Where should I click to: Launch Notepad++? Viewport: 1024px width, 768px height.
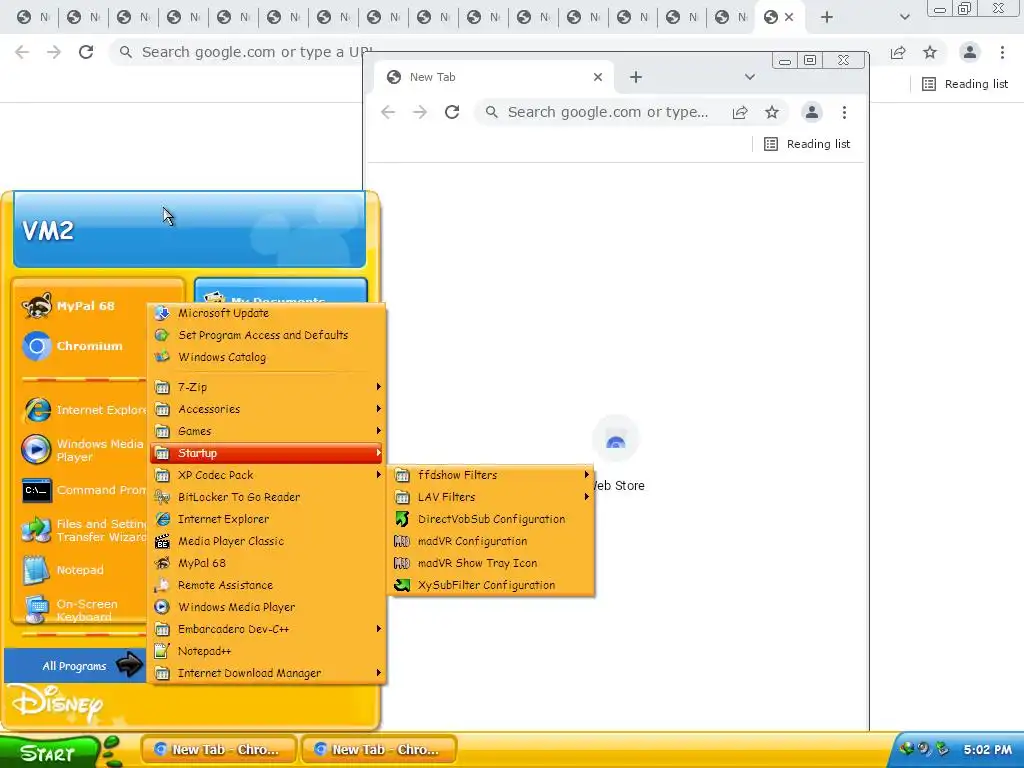point(267,651)
